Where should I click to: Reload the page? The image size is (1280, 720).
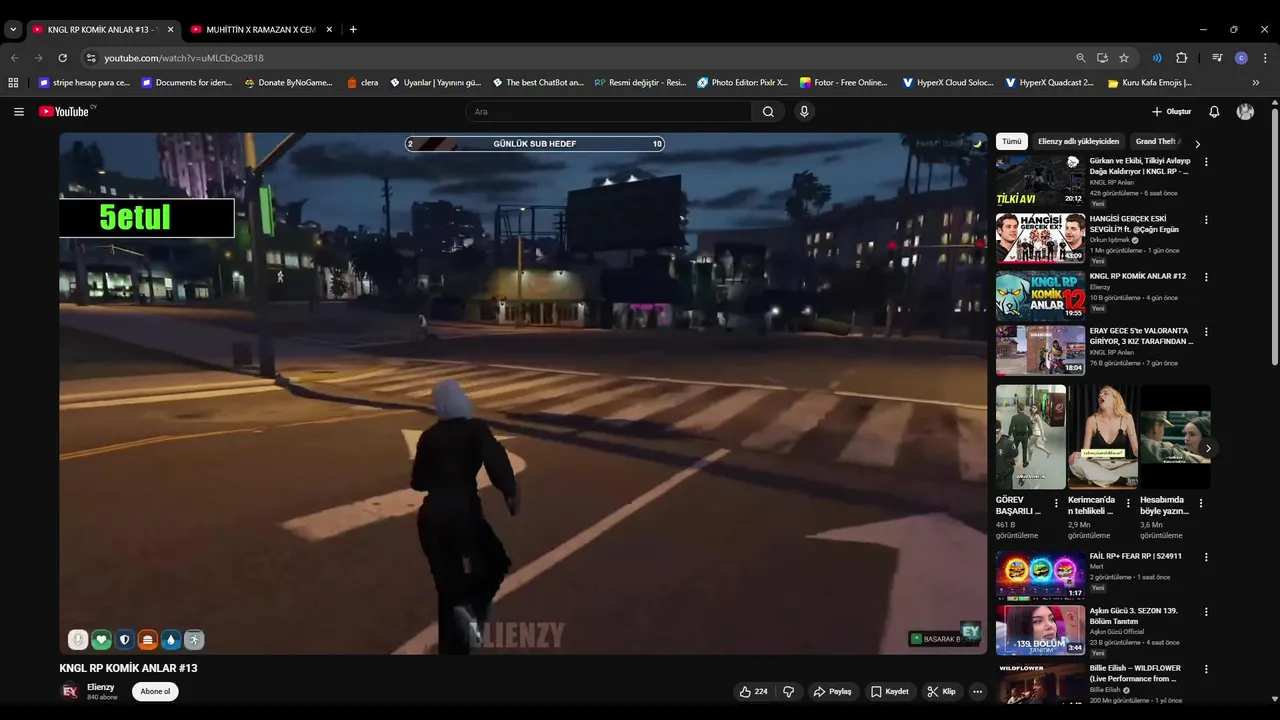(62, 58)
